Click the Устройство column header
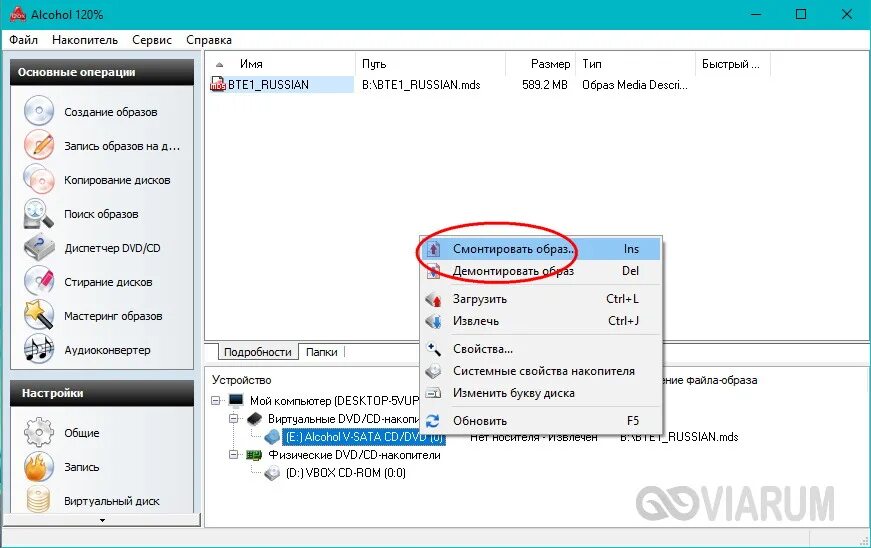The image size is (871, 548). 242,380
